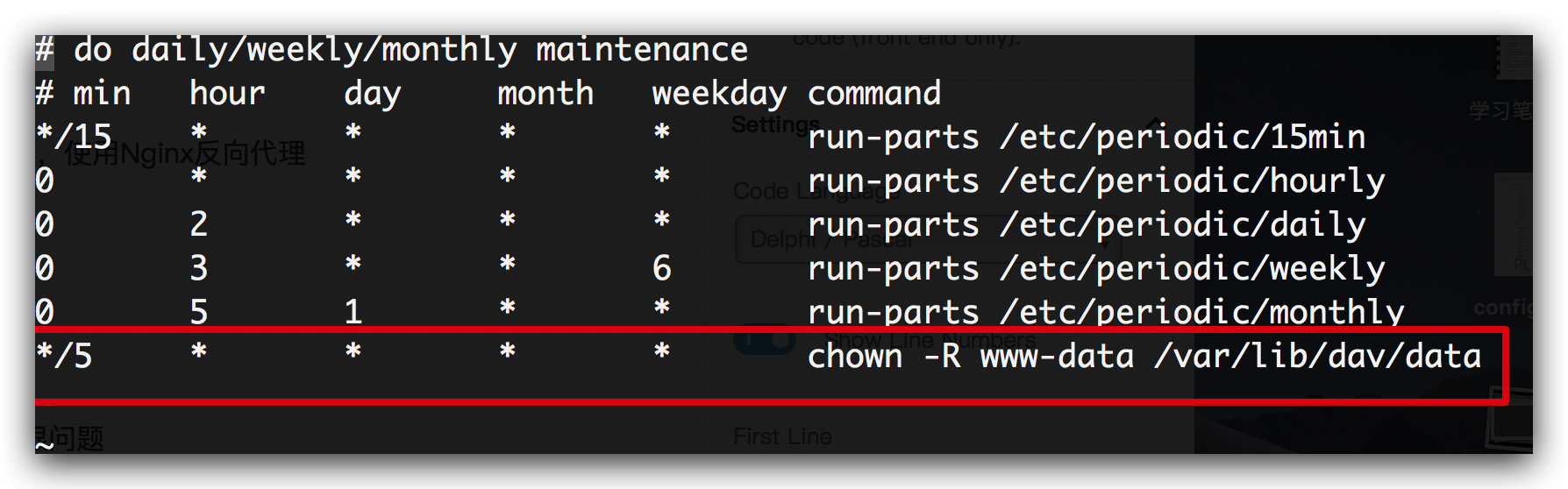Screen dimensions: 1568x489
Task: Place cursor on /var/lib/dav/data path
Action: (x=1318, y=357)
